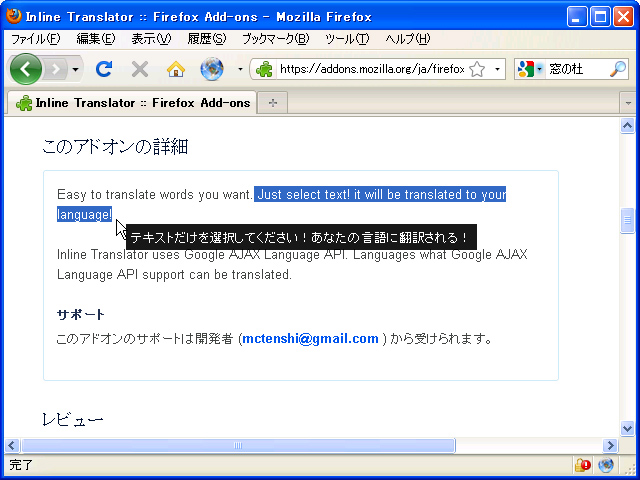Image resolution: width=640 pixels, height=480 pixels.
Task: Open the address bar history dropdown
Action: (497, 69)
